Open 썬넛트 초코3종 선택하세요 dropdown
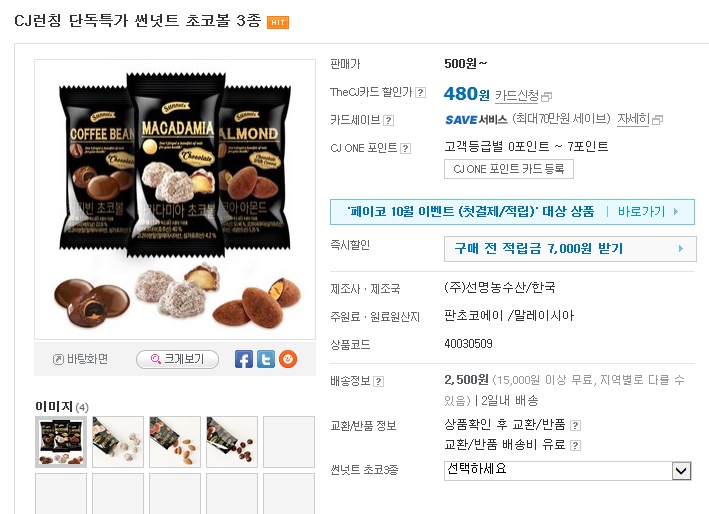Viewport: 709px width, 514px height. click(568, 471)
